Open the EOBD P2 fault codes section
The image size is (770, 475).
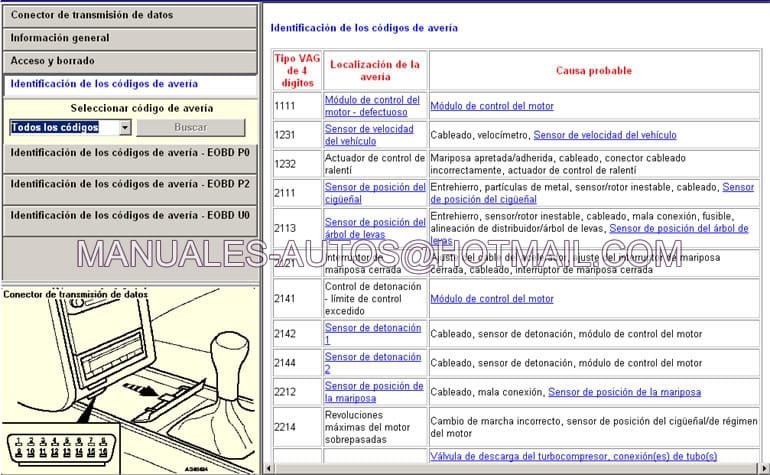(x=130, y=190)
